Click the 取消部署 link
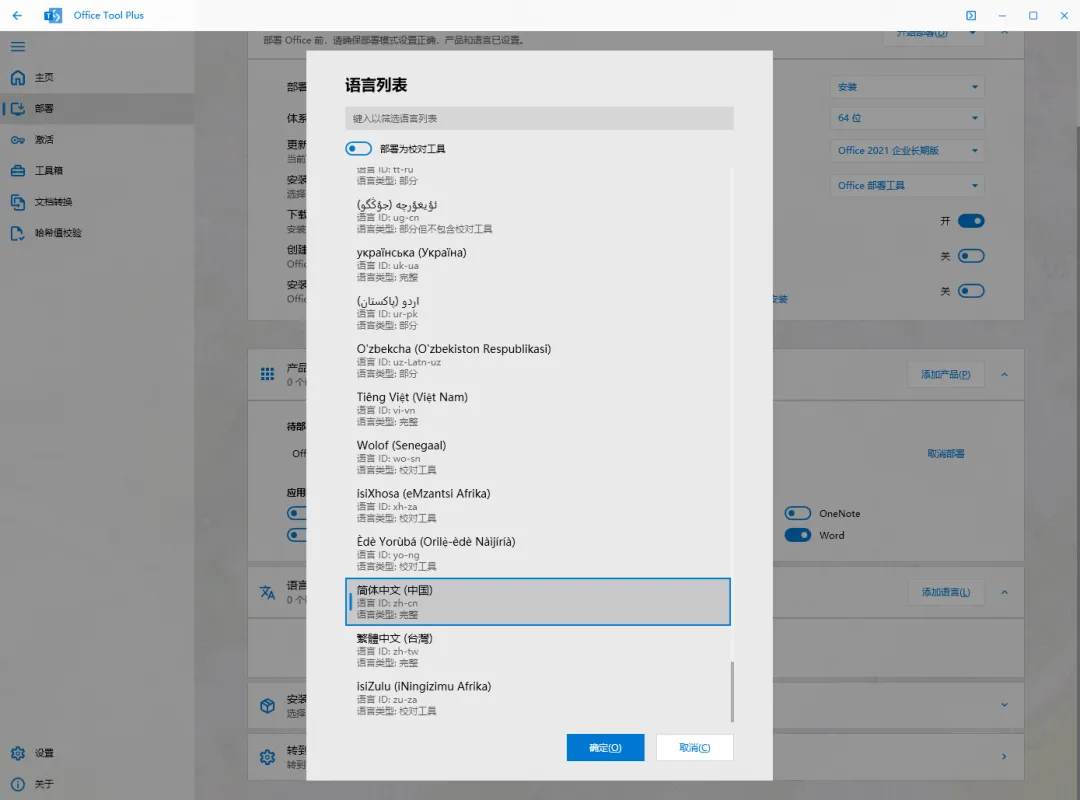 [946, 453]
